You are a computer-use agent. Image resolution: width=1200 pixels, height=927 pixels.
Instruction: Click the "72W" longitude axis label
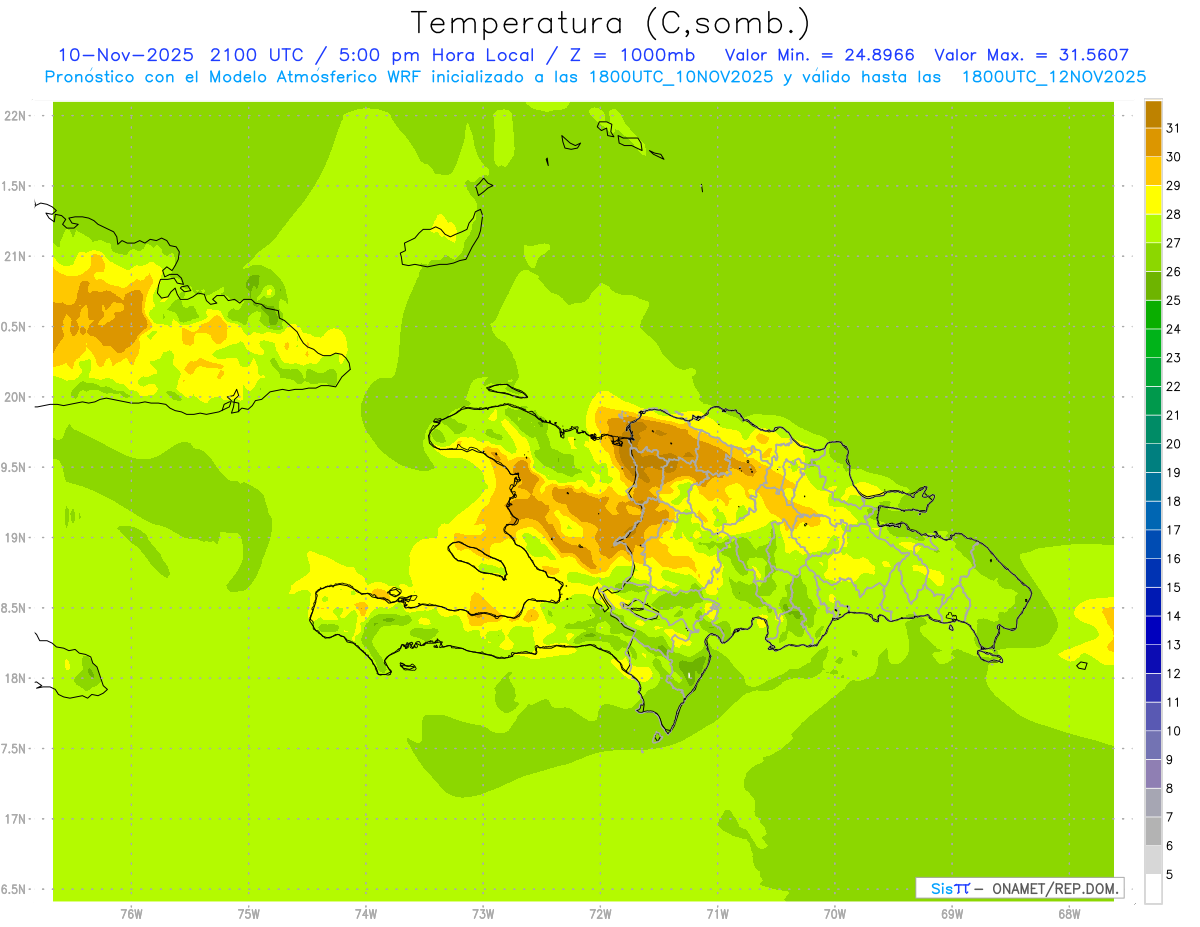600,914
